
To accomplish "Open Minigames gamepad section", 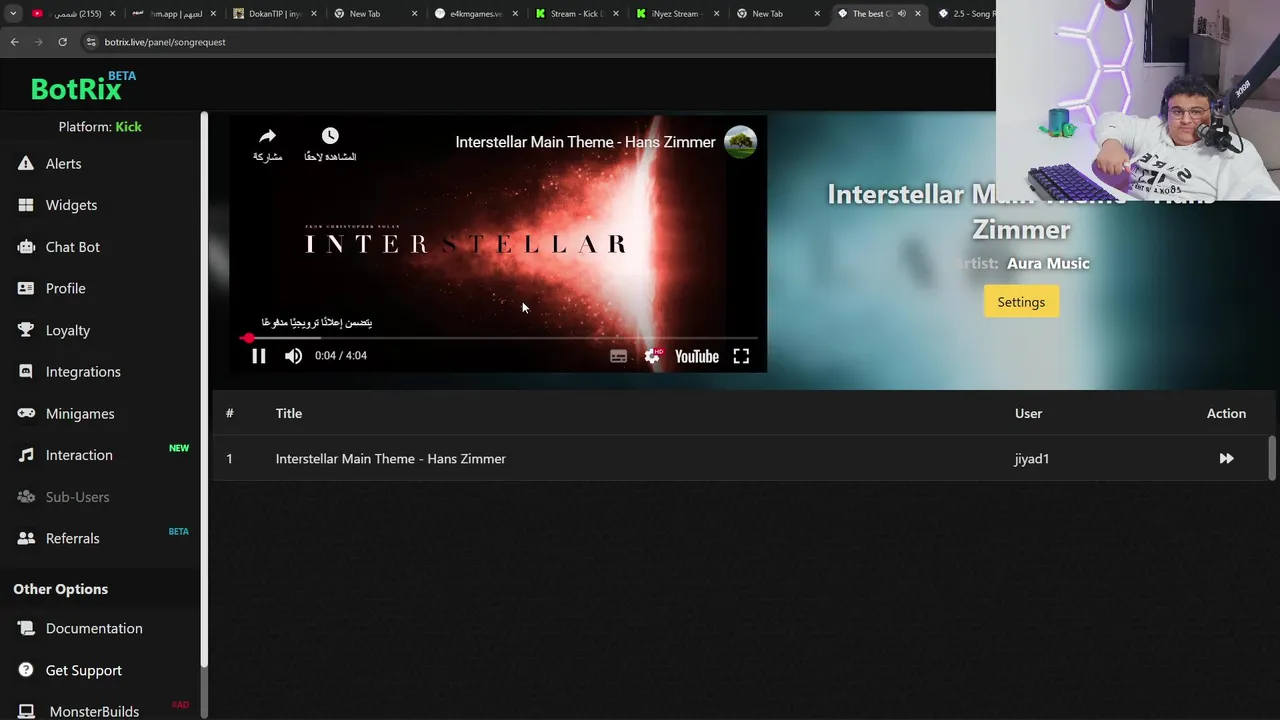I will [x=79, y=414].
